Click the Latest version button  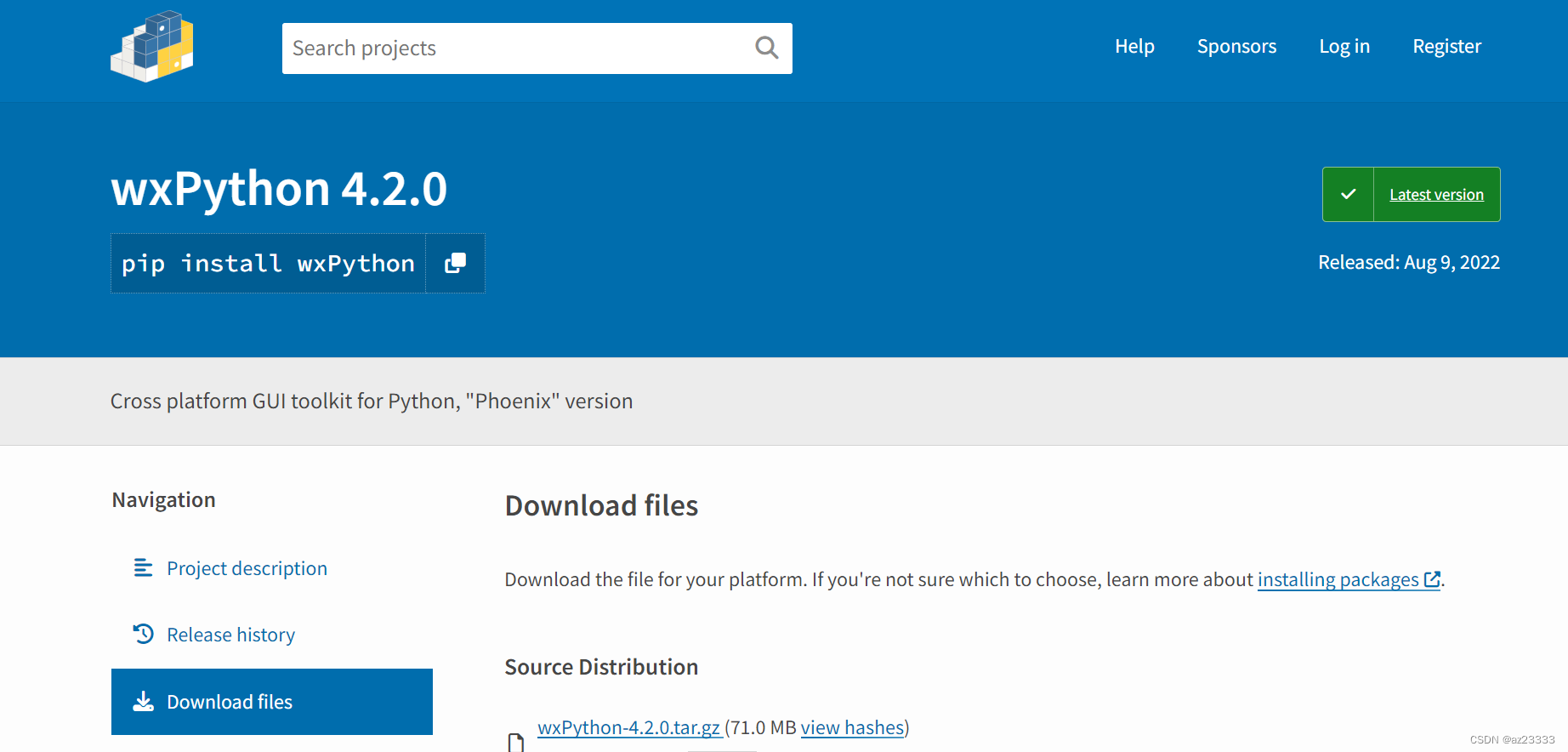(x=1412, y=195)
